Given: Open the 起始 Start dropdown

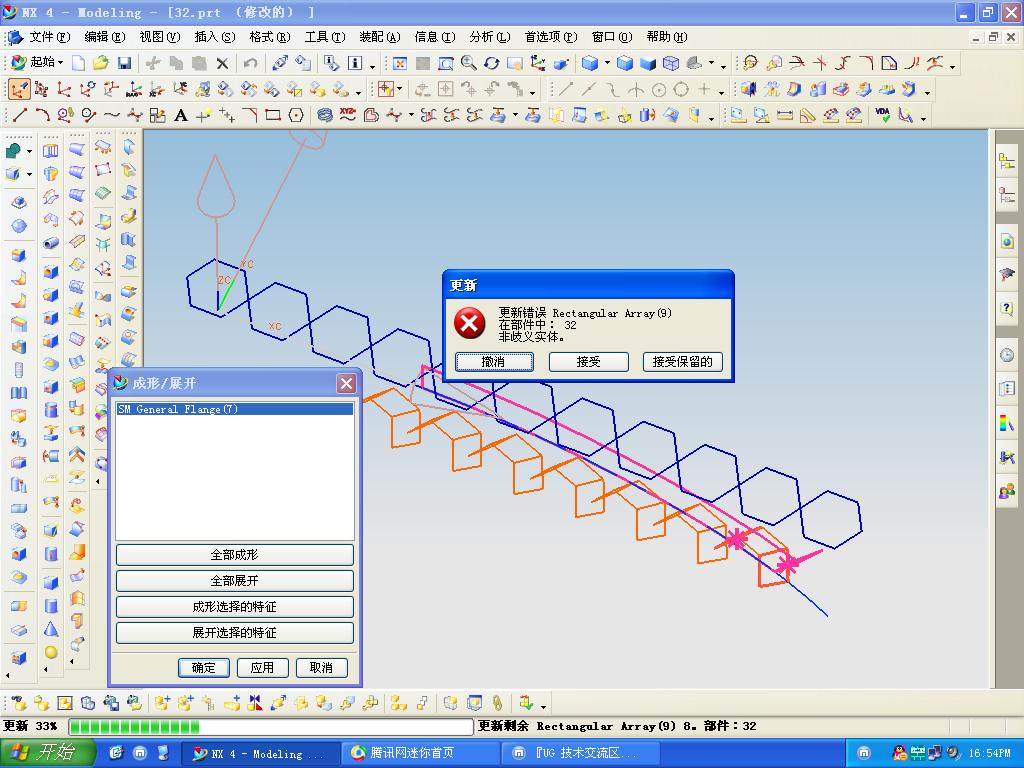Looking at the screenshot, I should pos(37,62).
